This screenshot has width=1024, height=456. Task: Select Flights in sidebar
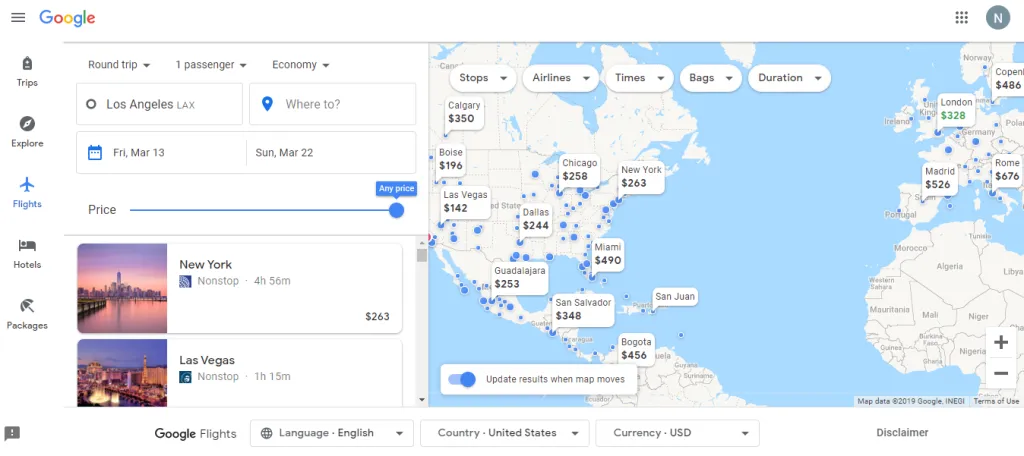(27, 193)
